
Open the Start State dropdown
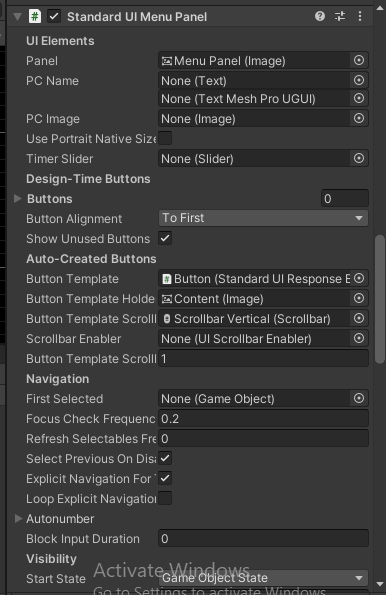coord(263,578)
